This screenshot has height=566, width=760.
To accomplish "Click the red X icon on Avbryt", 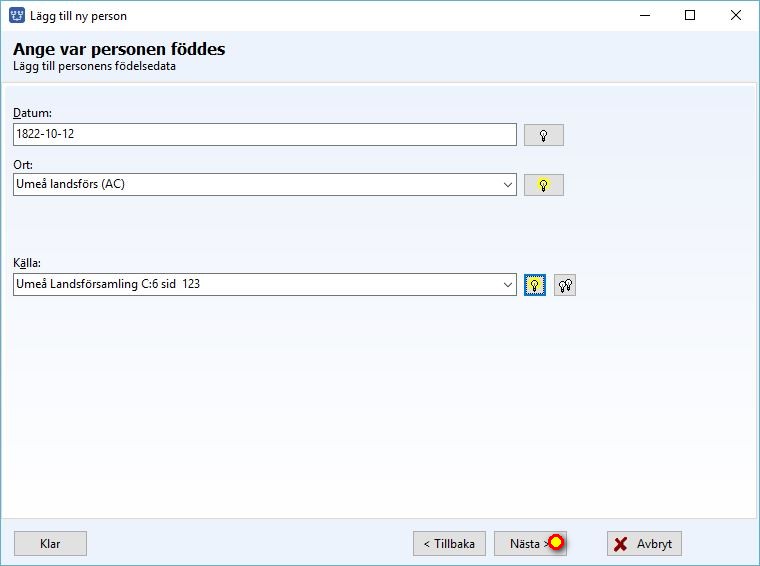I will click(x=620, y=544).
